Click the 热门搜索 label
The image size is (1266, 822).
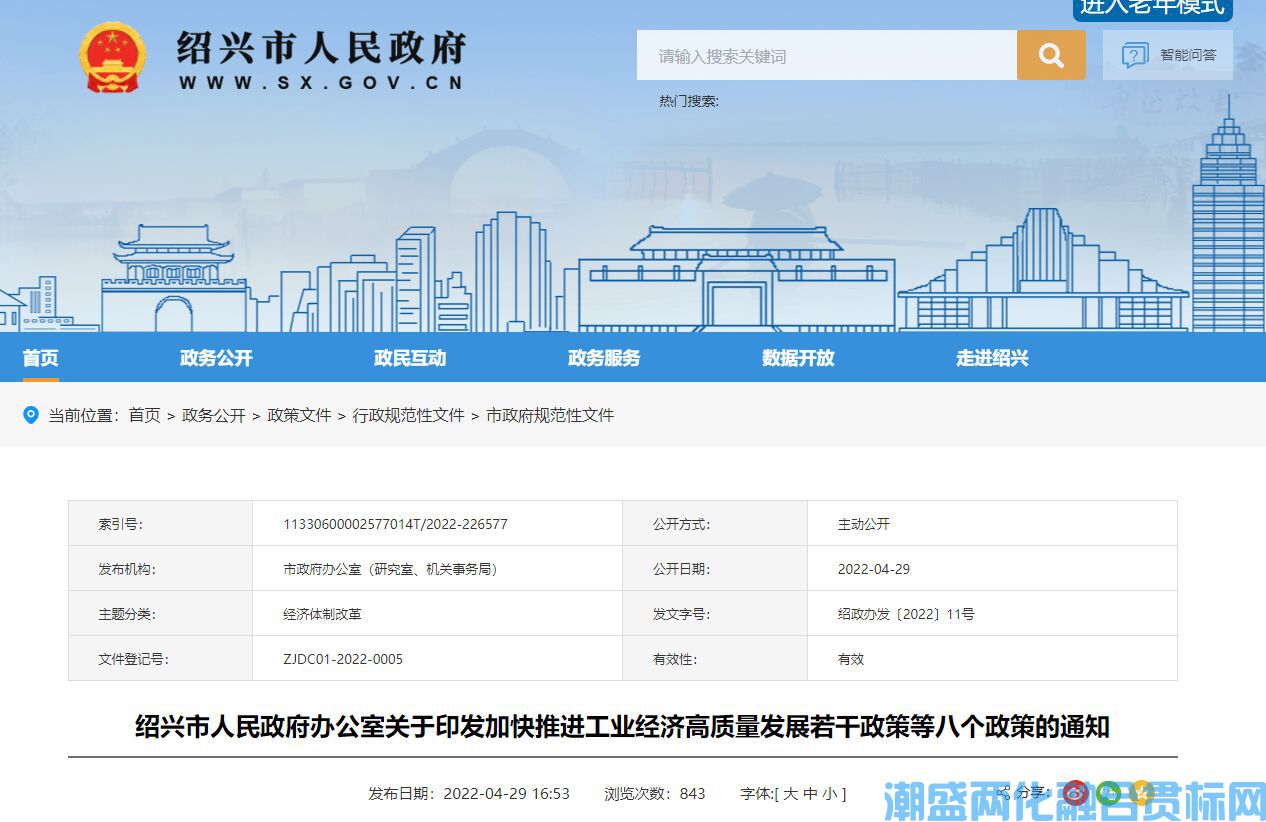coord(689,101)
